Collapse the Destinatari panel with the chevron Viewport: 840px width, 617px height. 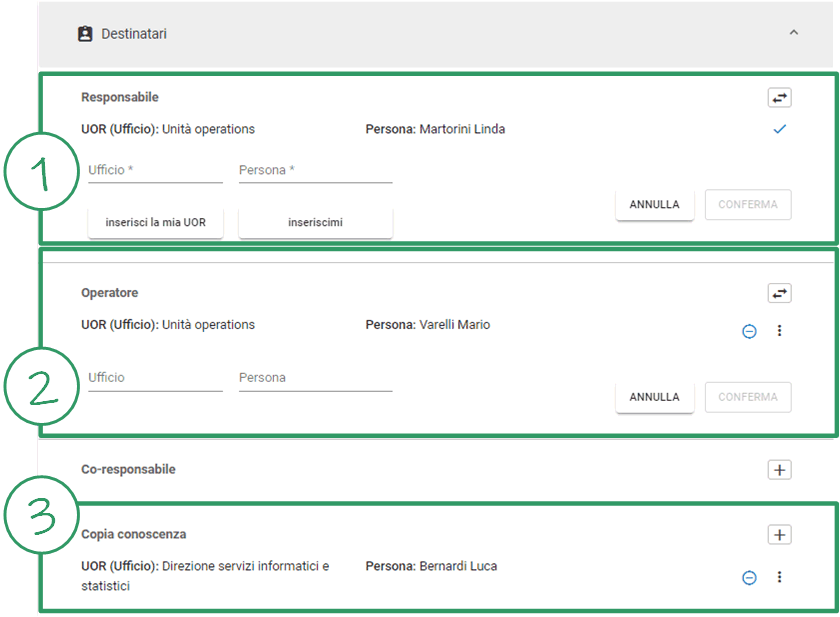coord(794,33)
